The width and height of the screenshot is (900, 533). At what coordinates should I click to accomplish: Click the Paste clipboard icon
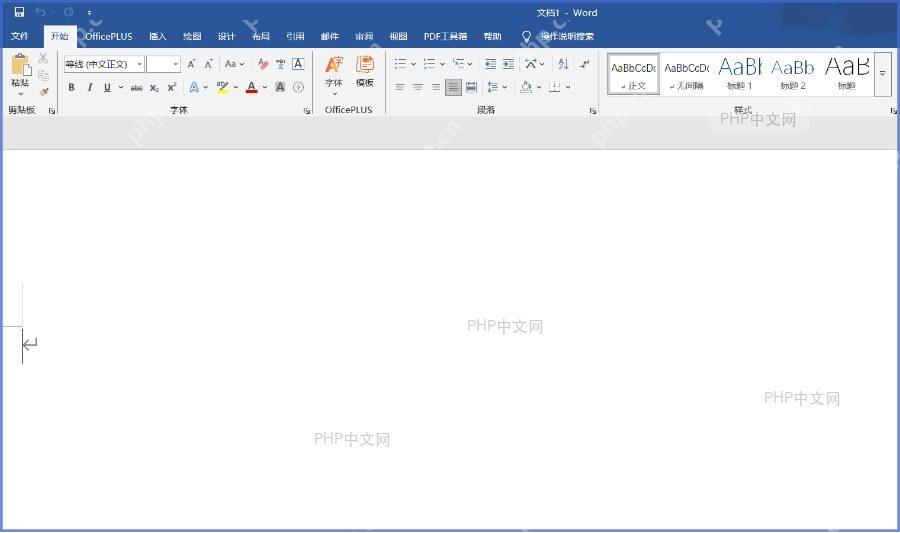(x=21, y=64)
